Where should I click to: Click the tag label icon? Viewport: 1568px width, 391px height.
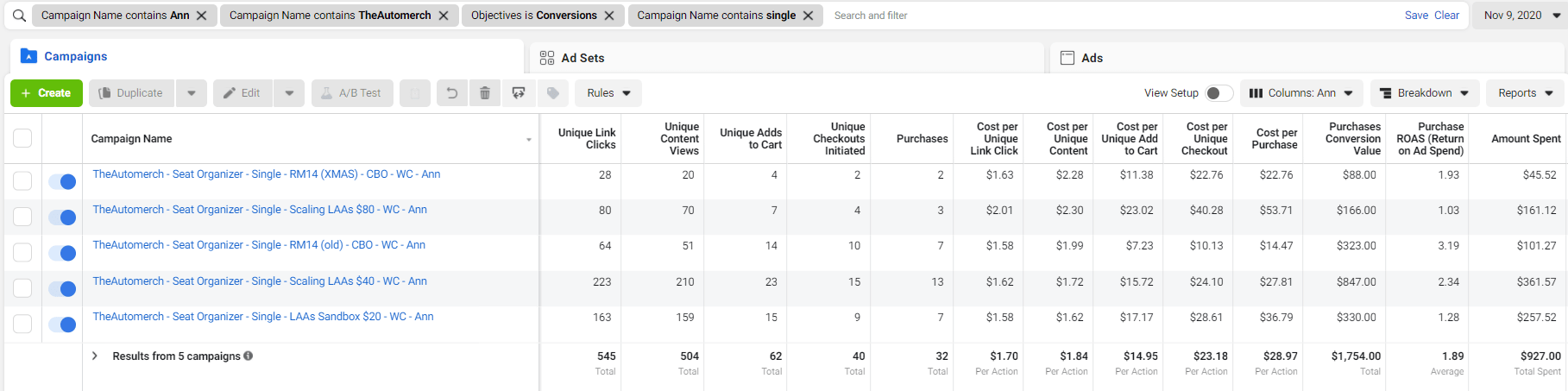(x=553, y=93)
